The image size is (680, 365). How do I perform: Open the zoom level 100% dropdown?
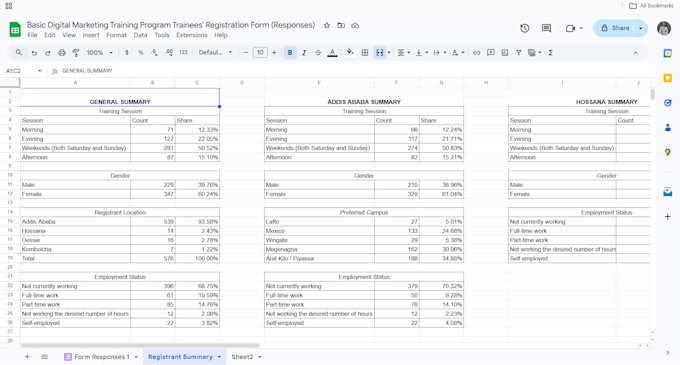(x=99, y=52)
